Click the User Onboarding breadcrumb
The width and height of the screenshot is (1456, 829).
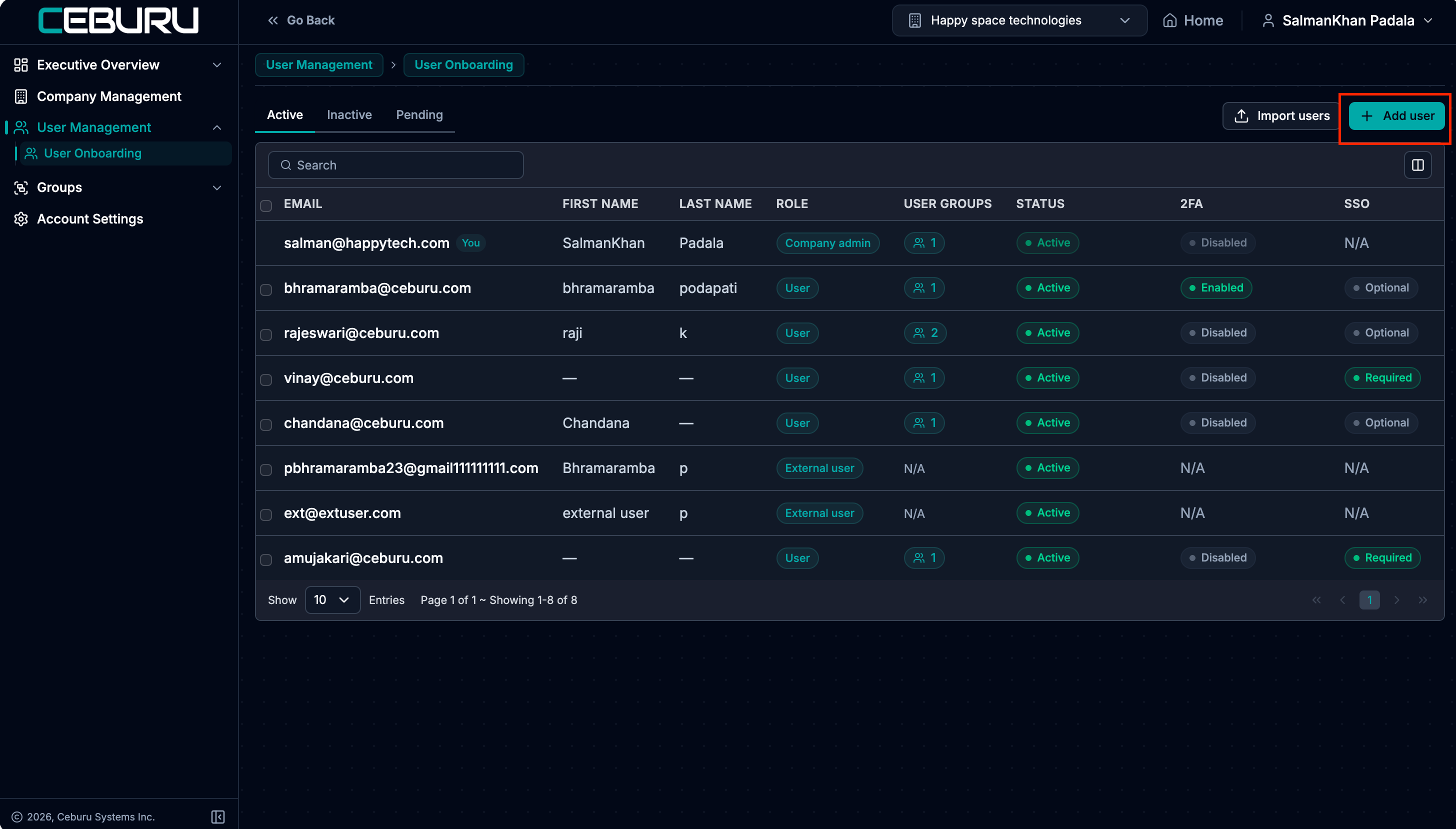tap(463, 65)
